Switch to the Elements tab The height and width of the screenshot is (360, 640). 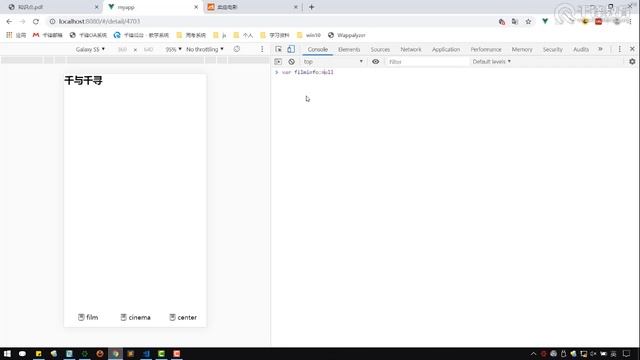(x=349, y=49)
